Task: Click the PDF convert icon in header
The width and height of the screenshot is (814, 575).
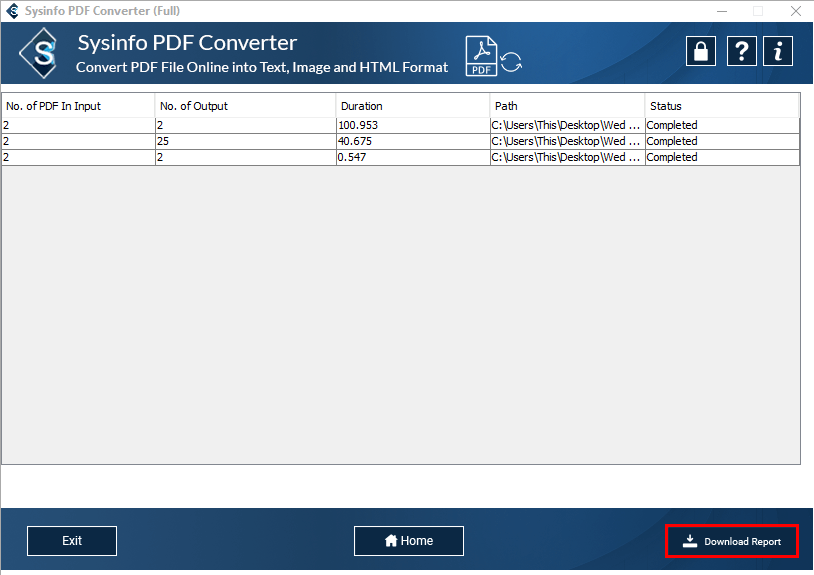Action: click(493, 57)
